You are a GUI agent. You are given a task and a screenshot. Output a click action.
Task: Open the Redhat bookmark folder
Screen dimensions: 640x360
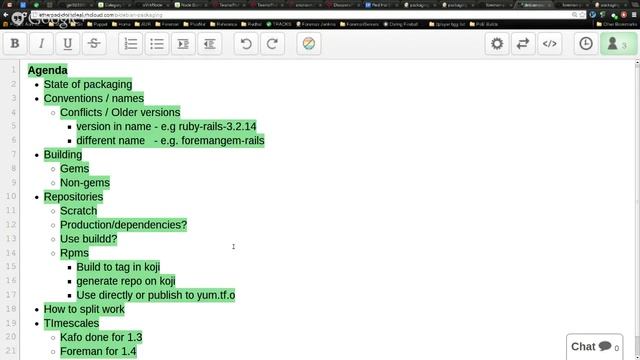(251, 24)
